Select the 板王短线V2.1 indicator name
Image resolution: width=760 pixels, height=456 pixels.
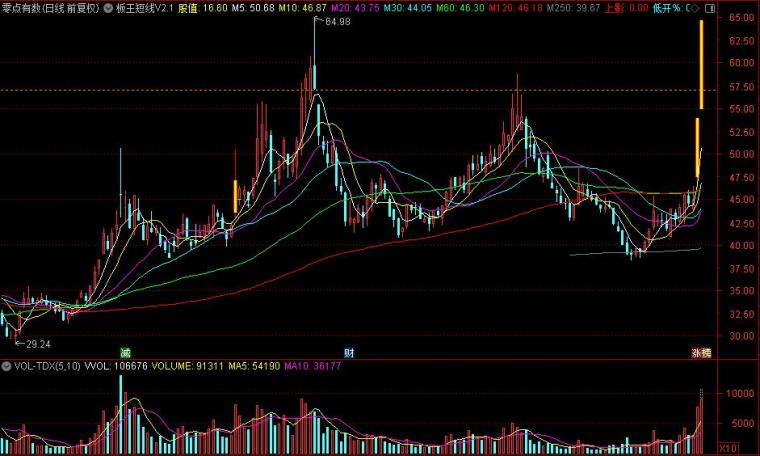point(144,8)
